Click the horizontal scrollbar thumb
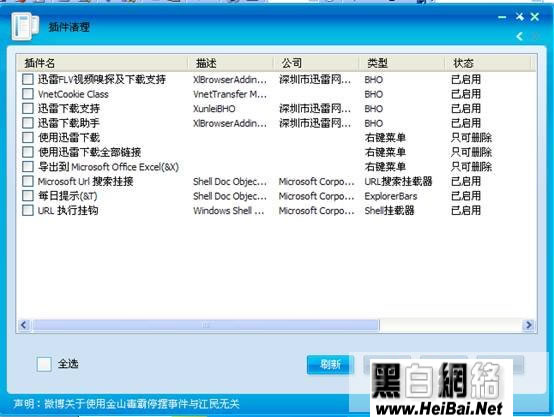 click(206, 325)
